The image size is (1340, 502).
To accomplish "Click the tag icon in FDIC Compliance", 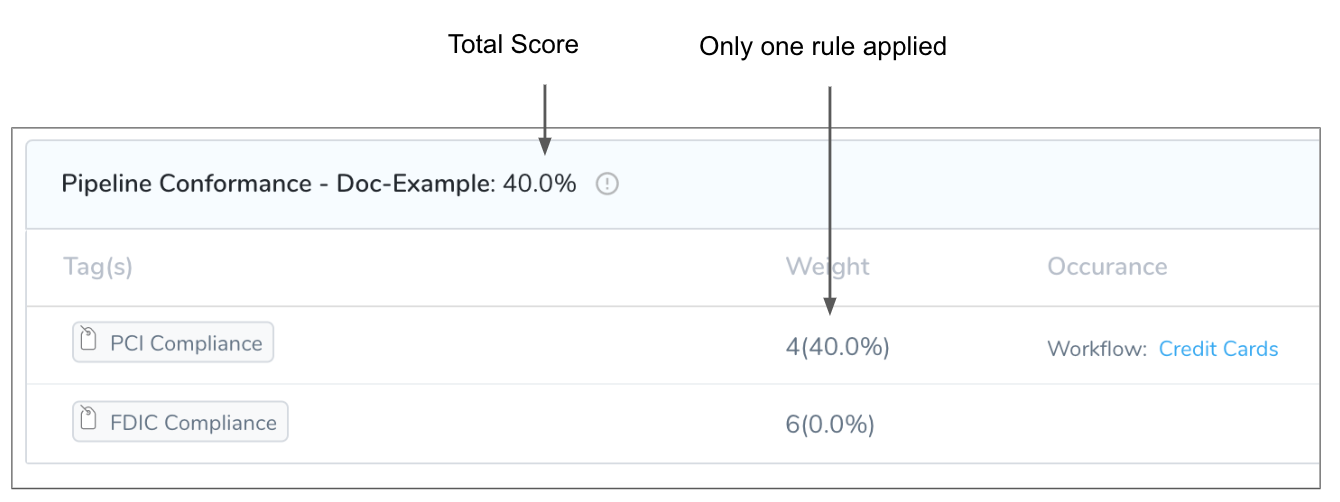I will pos(90,420).
